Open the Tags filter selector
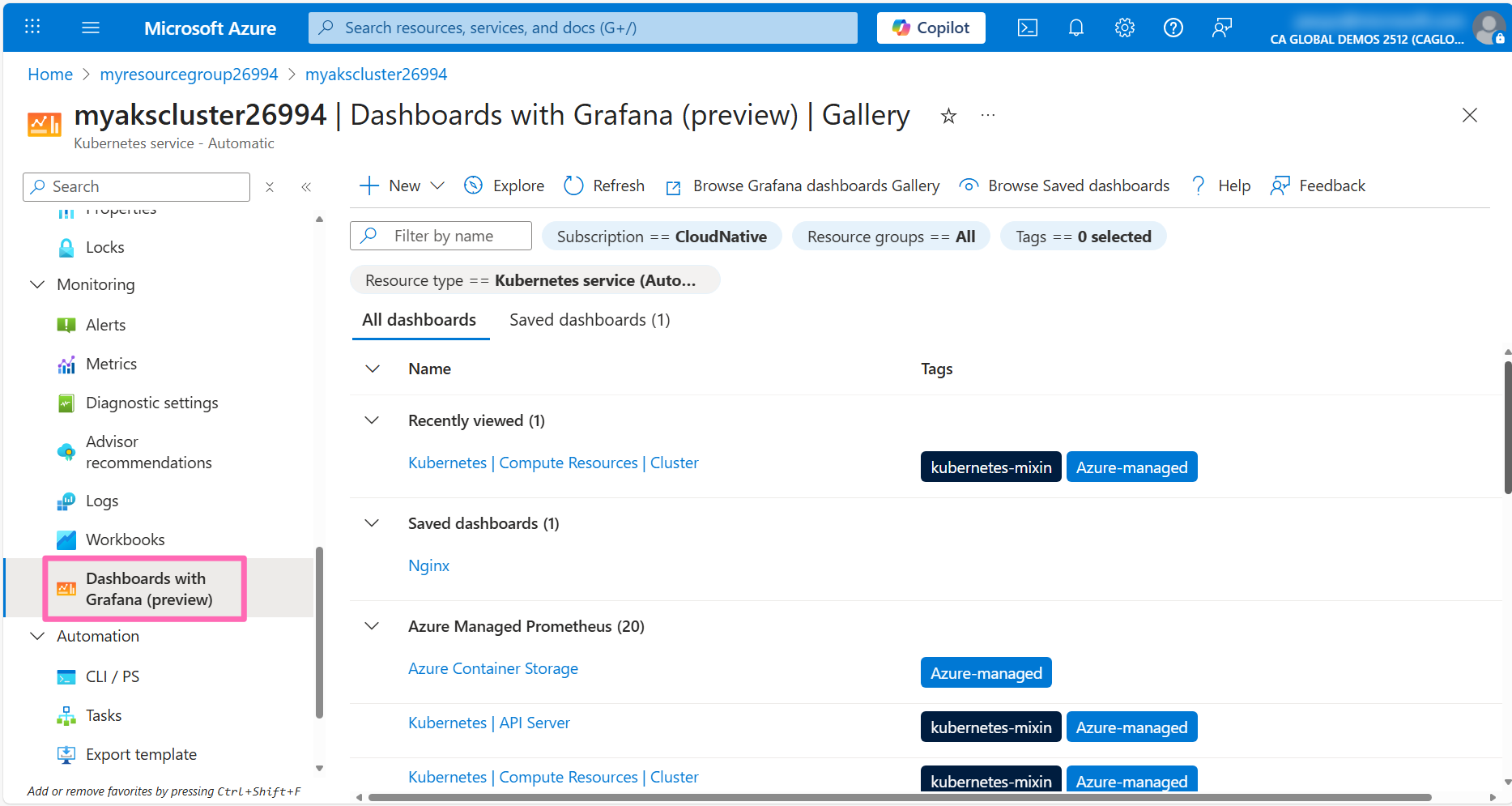Screen dimensions: 1512x806 [x=1083, y=236]
